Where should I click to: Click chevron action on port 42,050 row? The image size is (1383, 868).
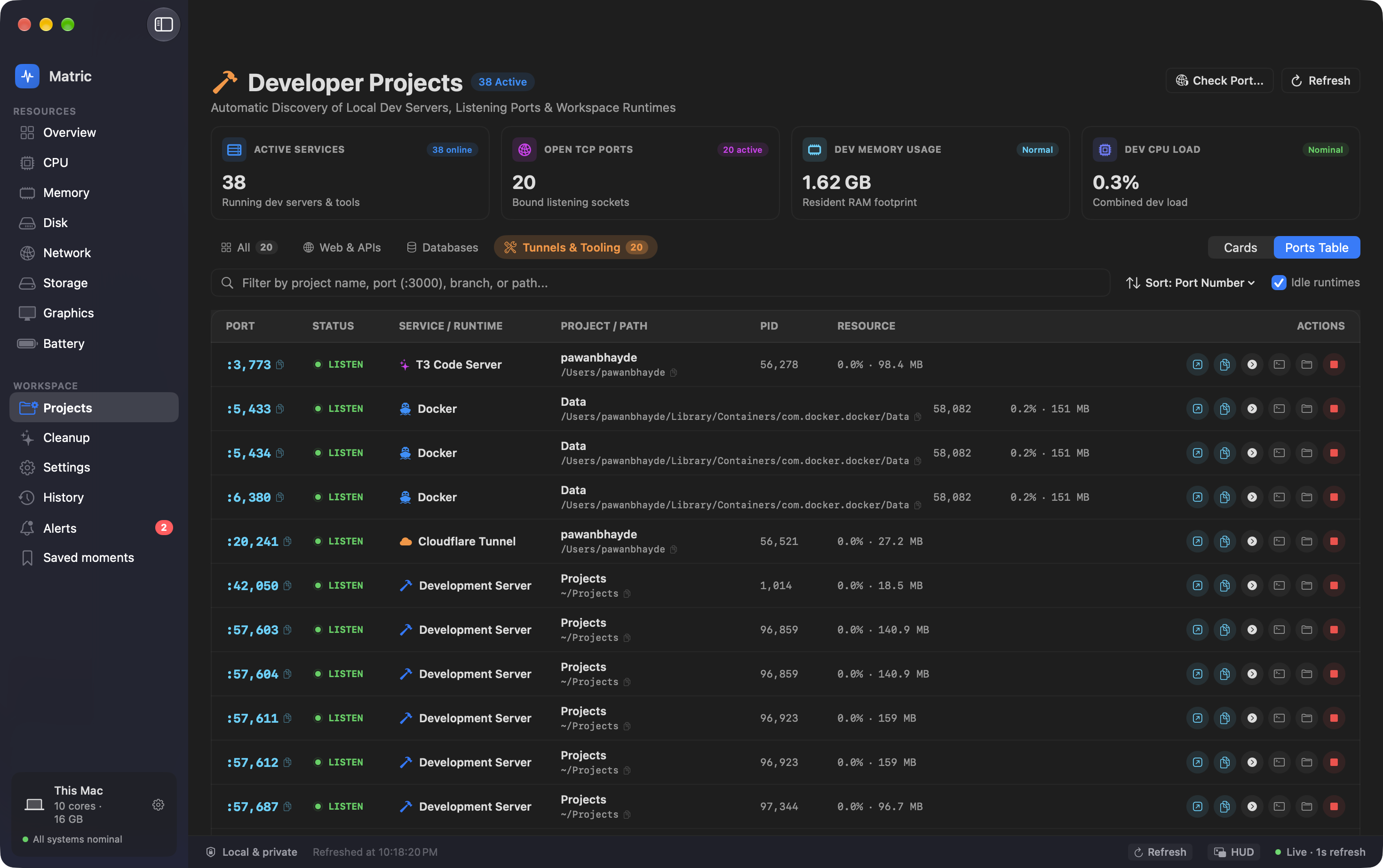1252,585
